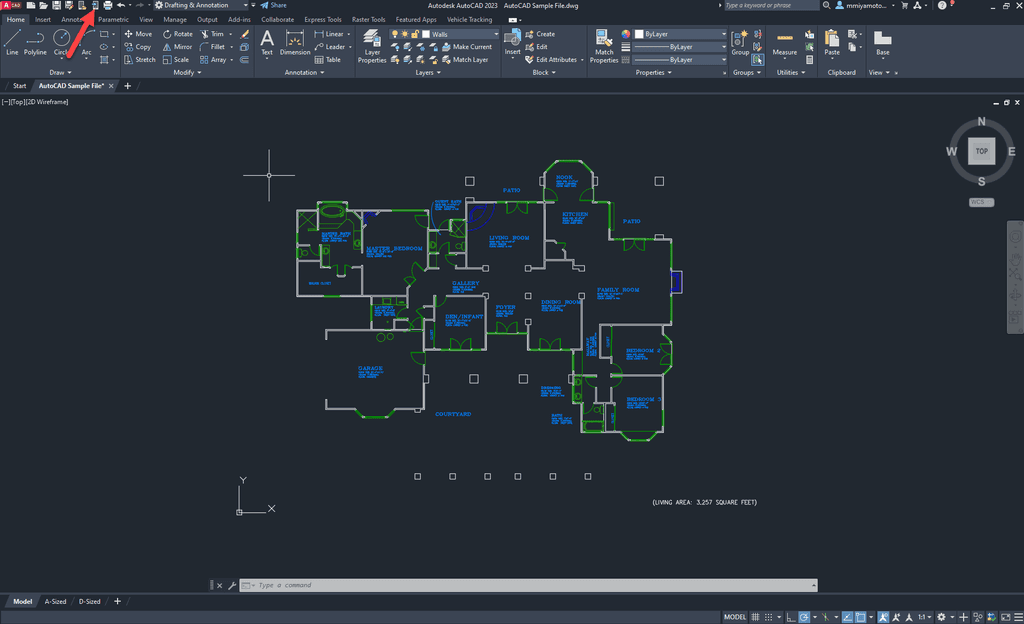Toggle object snap in the status bar

tap(861, 614)
